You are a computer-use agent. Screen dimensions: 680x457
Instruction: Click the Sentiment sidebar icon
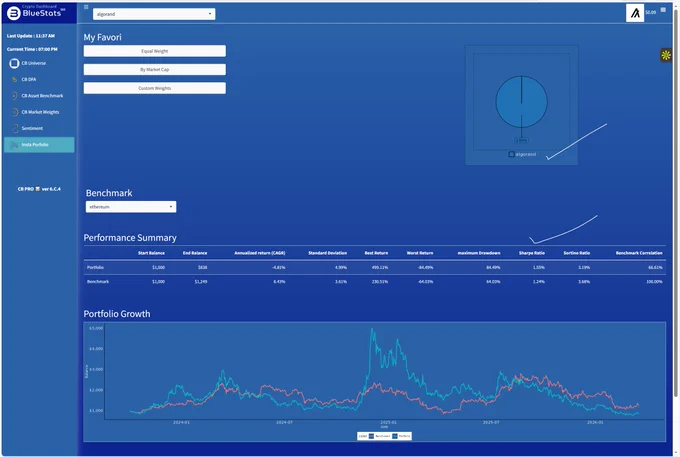(14, 128)
